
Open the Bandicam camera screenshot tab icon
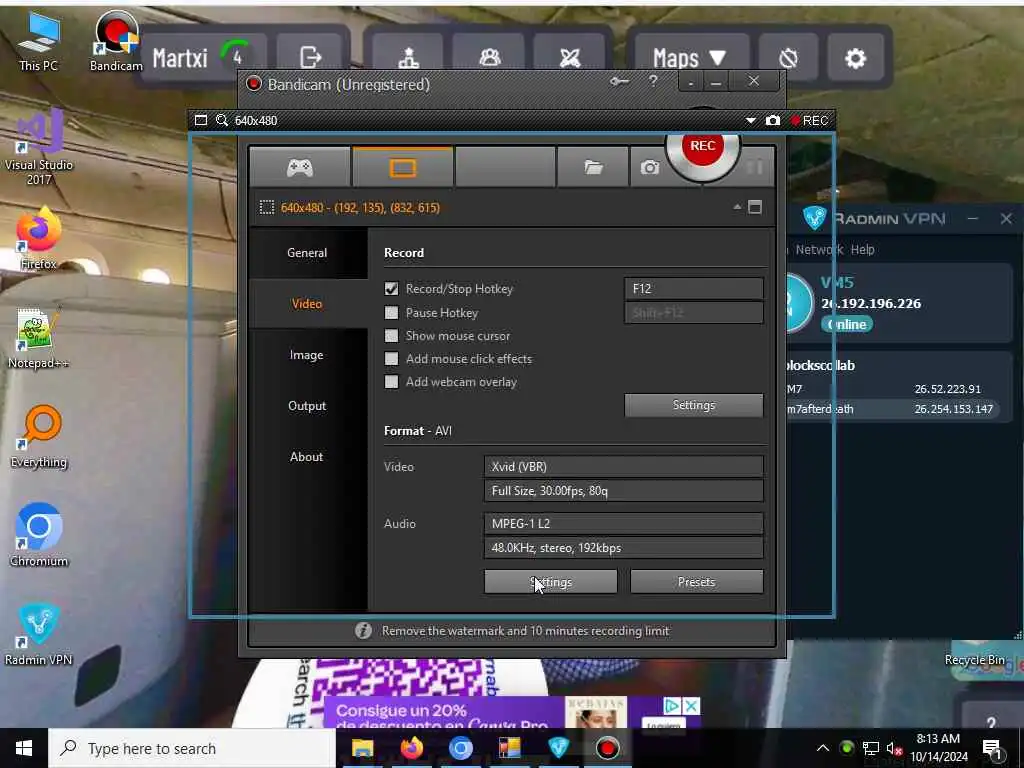[x=649, y=168]
